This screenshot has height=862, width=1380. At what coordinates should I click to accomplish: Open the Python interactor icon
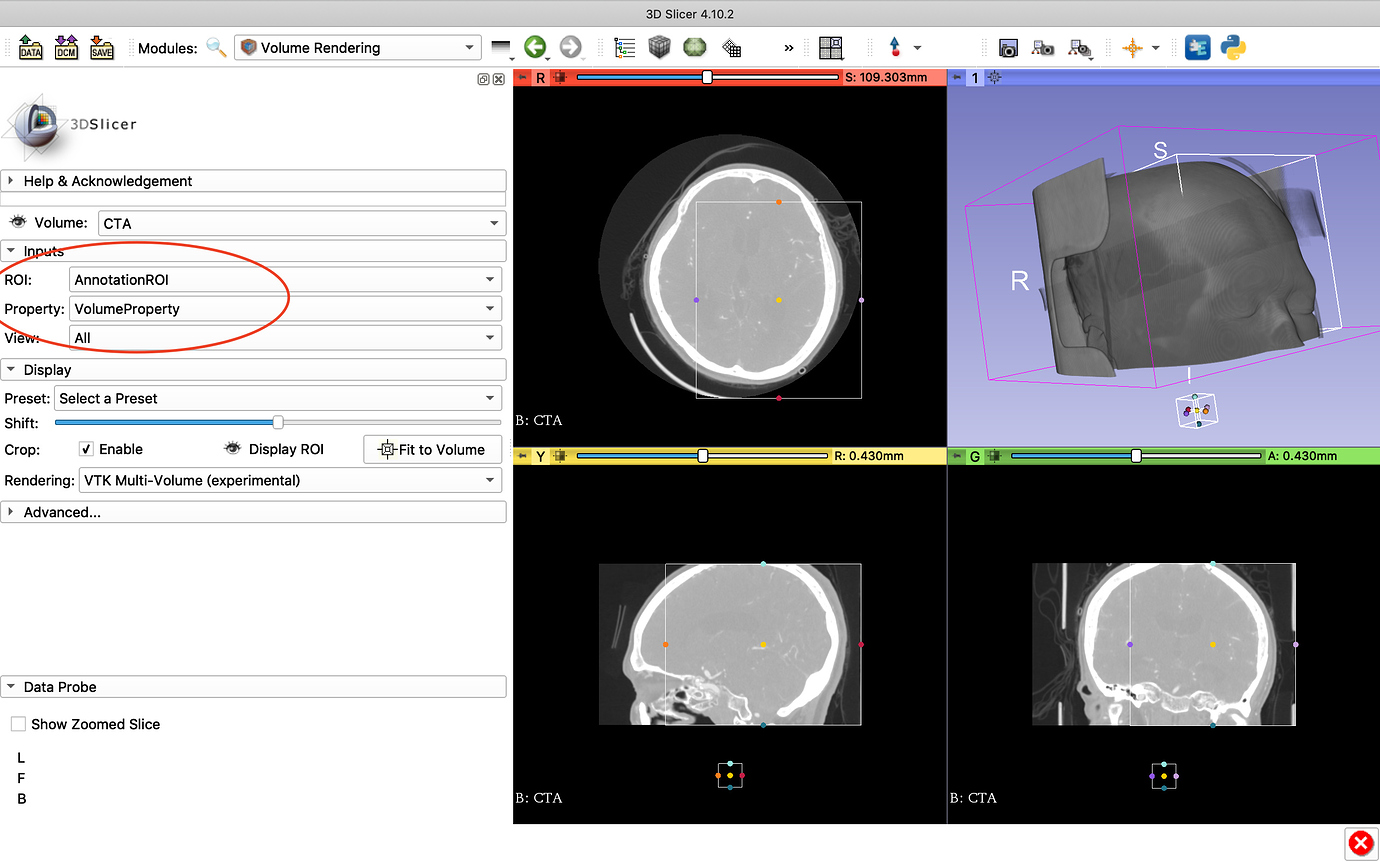1232,48
